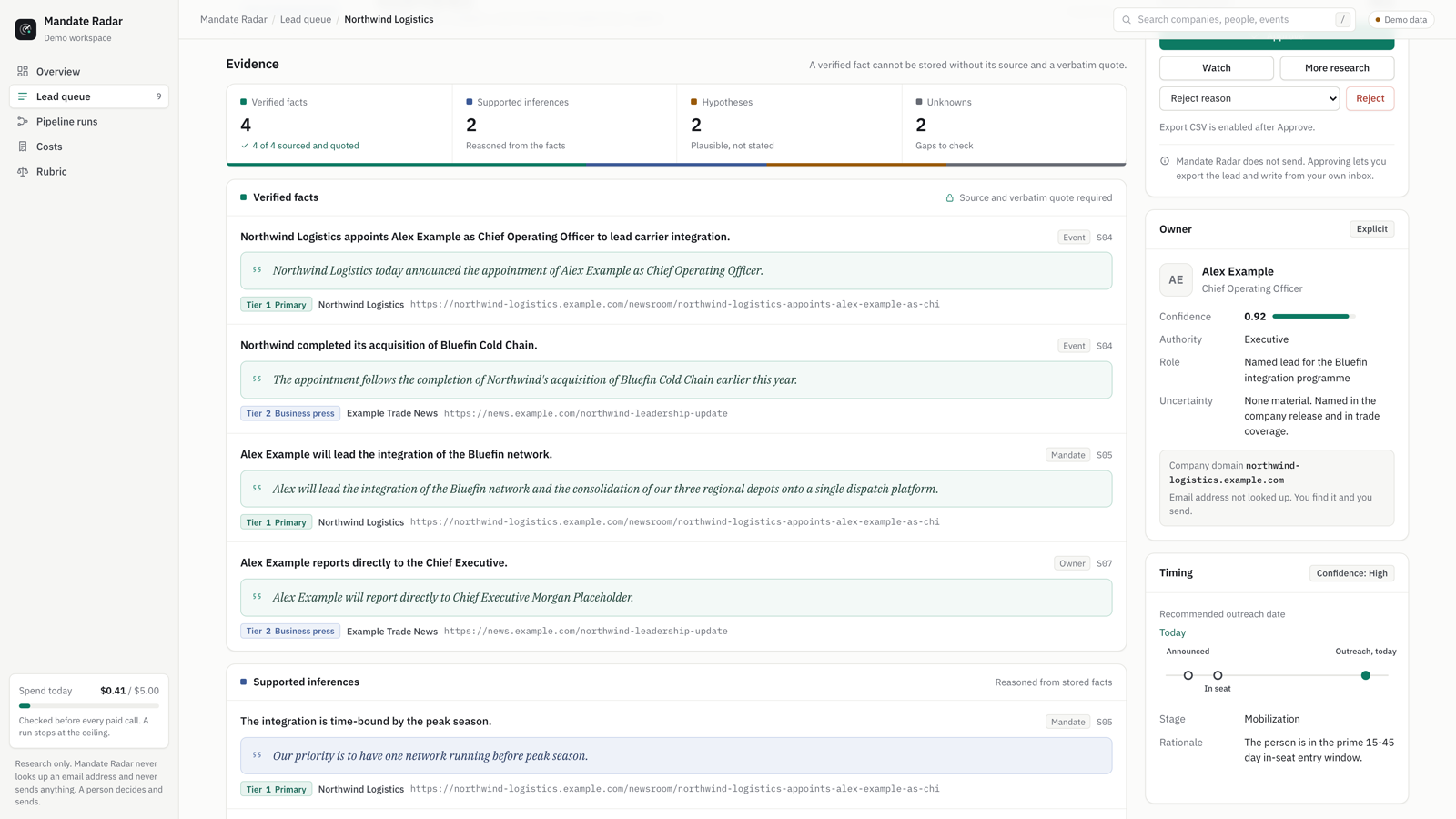Select the Verified facts summary card
The width and height of the screenshot is (1456, 819).
[x=339, y=124]
